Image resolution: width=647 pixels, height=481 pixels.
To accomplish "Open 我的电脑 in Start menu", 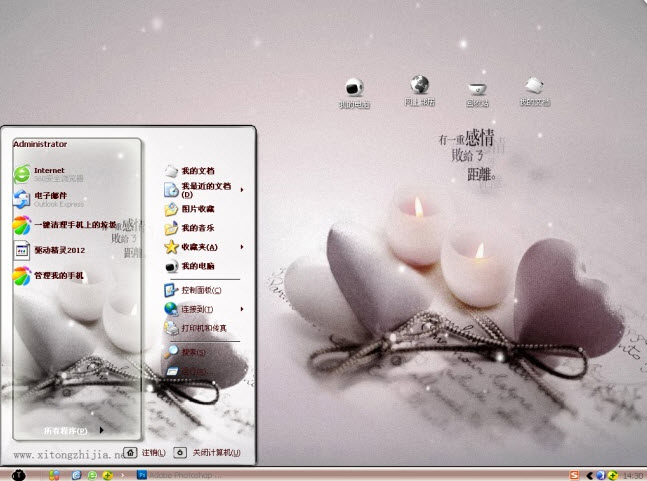I will point(190,266).
